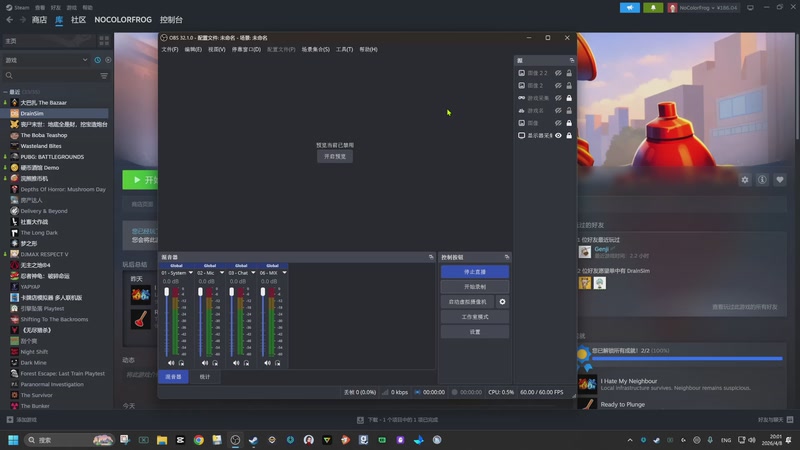Select DrainSim in Steam library list
The height and width of the screenshot is (450, 800).
55,113
